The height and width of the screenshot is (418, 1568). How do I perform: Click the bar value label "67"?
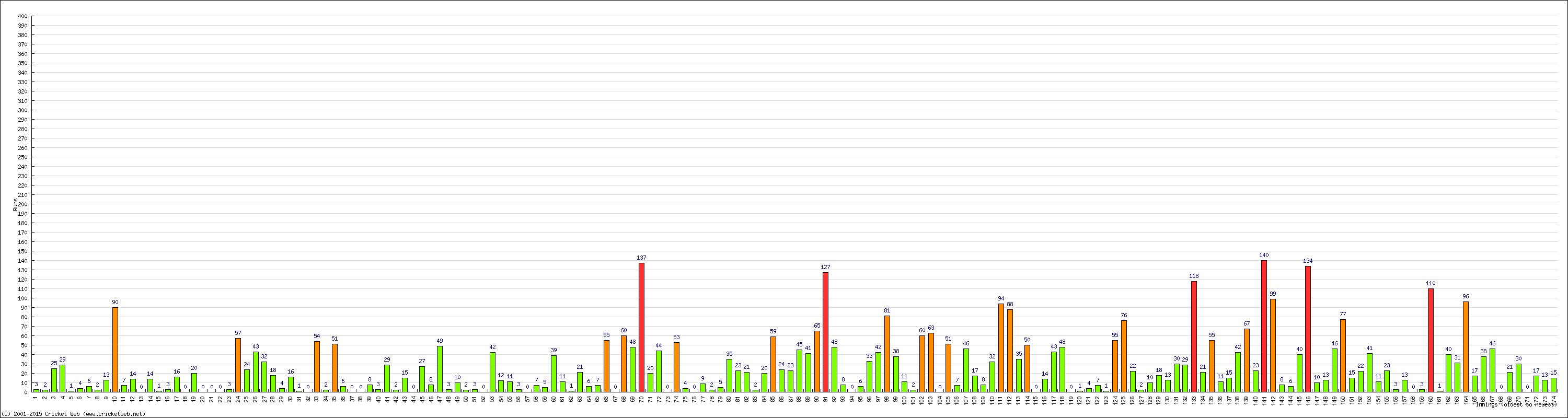click(x=1247, y=324)
